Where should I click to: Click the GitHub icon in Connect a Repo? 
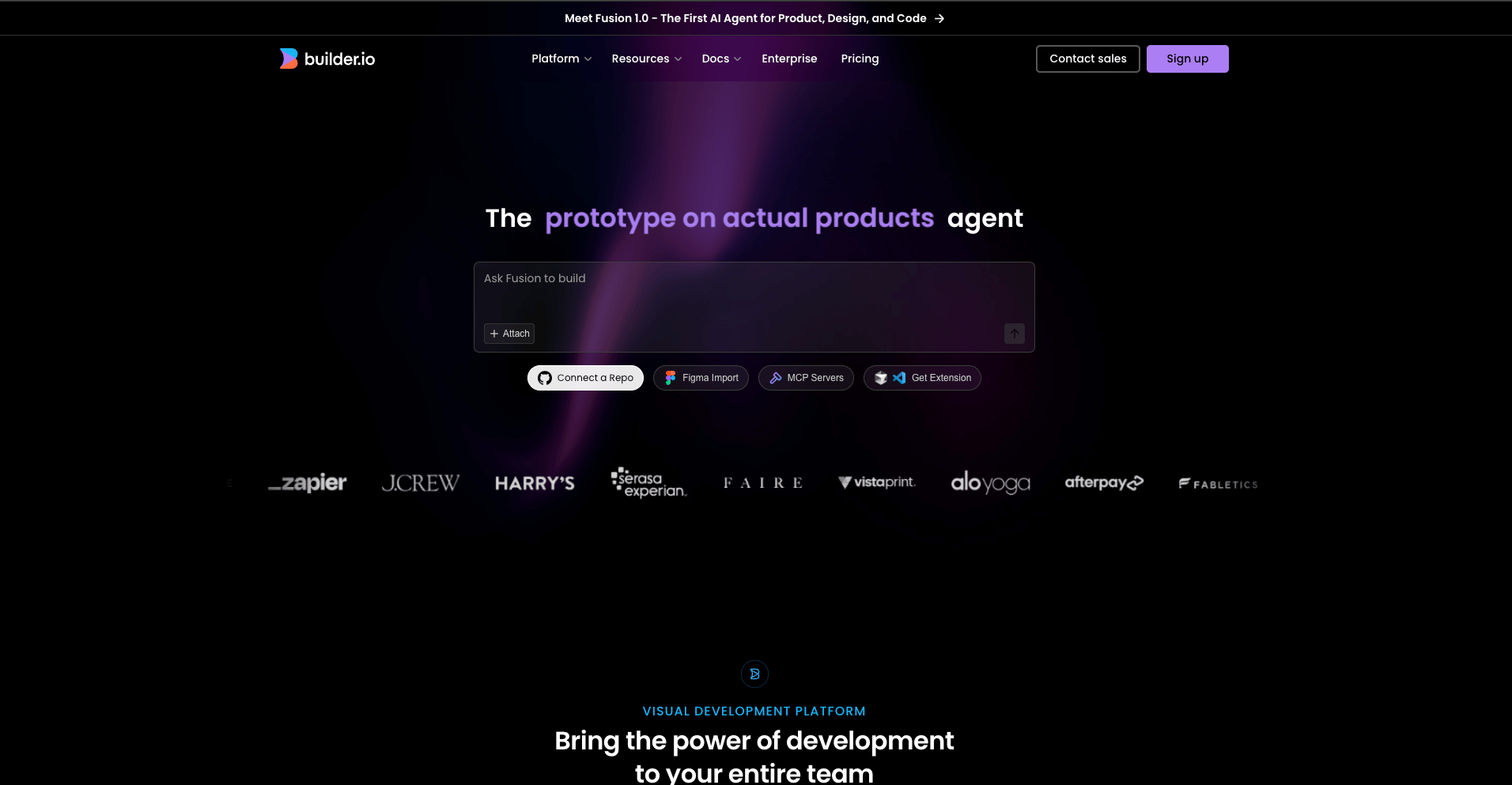pyautogui.click(x=545, y=378)
